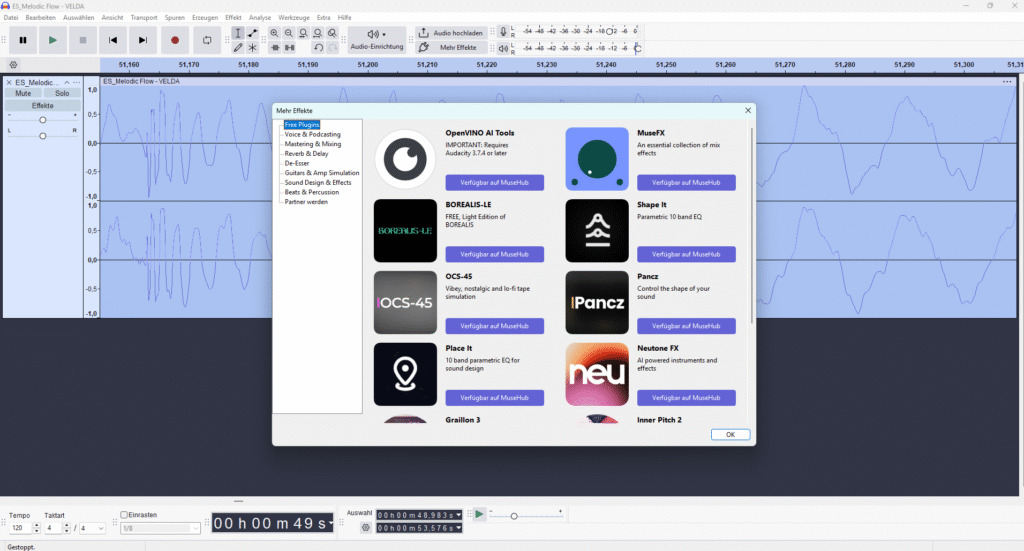Viewport: 1024px width, 551px height.
Task: Solo the ES_Melodic track
Action: [x=61, y=93]
